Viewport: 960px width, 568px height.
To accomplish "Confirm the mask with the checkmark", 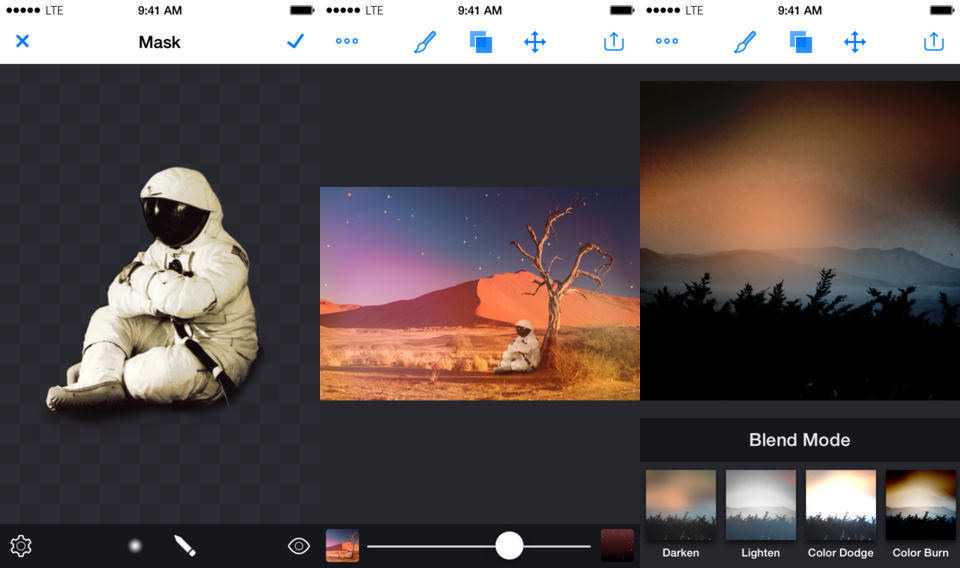I will click(295, 42).
